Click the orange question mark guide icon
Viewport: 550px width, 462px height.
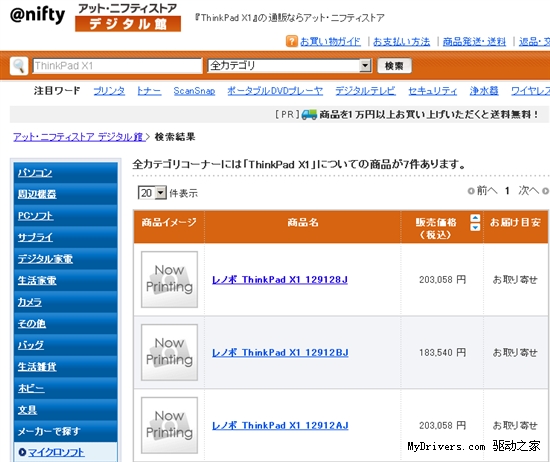click(x=292, y=41)
